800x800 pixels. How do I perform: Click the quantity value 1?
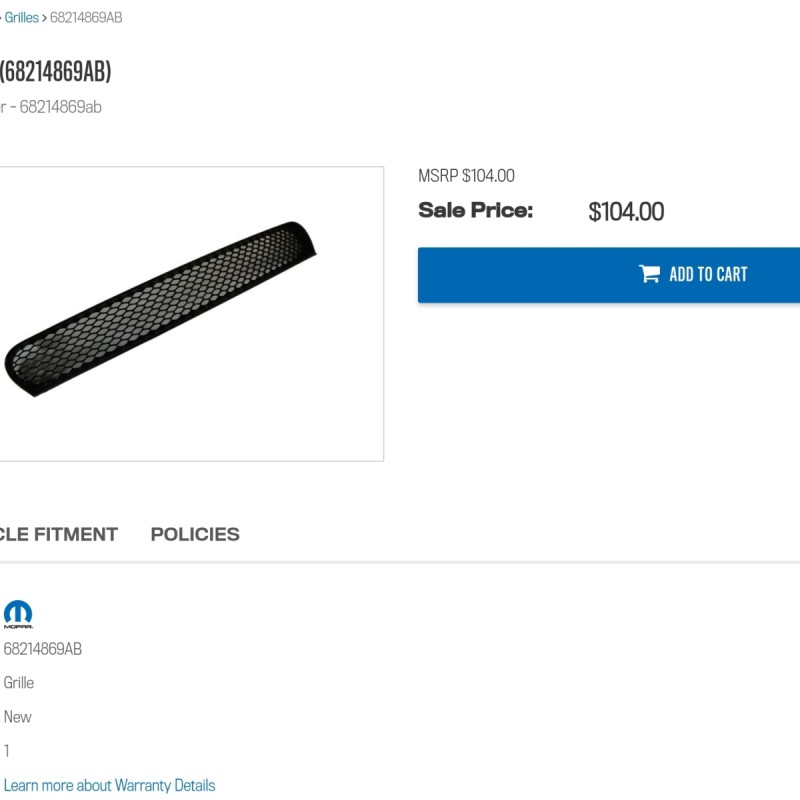coord(7,751)
